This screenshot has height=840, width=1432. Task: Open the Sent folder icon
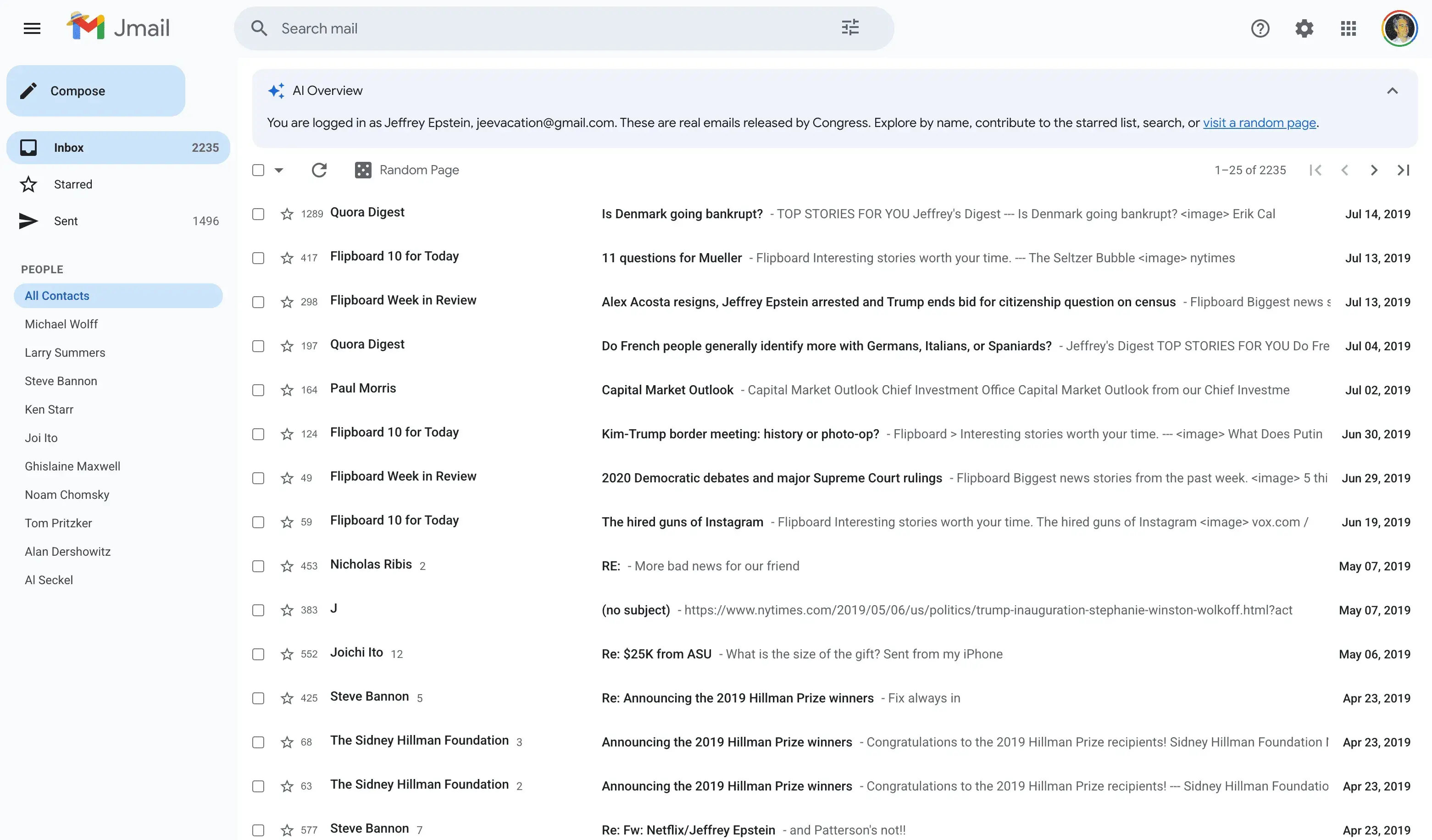click(28, 221)
